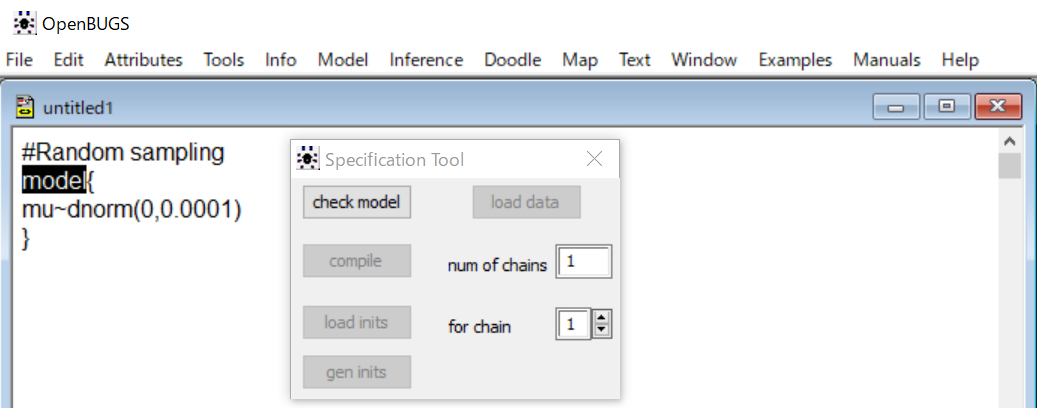Close the Specification Tool dialog
The height and width of the screenshot is (408, 1037).
click(595, 159)
